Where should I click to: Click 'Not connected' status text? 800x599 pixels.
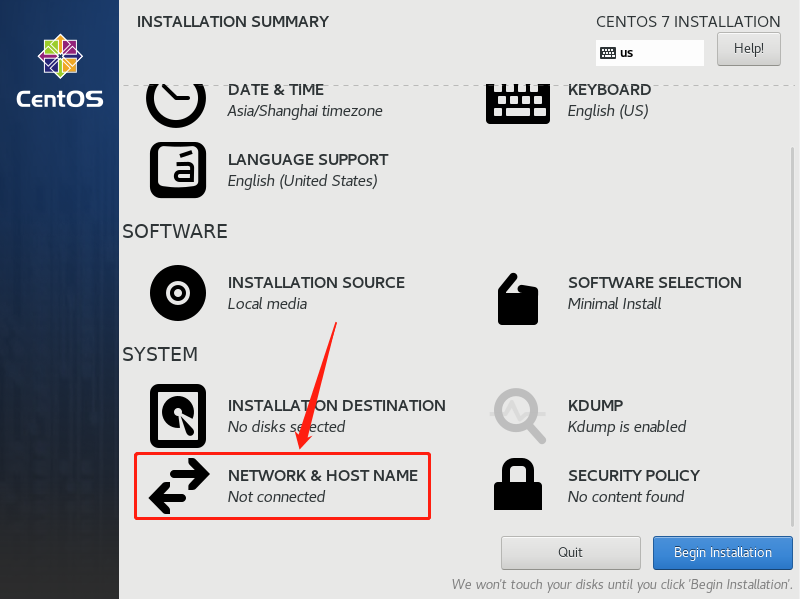pos(276,496)
